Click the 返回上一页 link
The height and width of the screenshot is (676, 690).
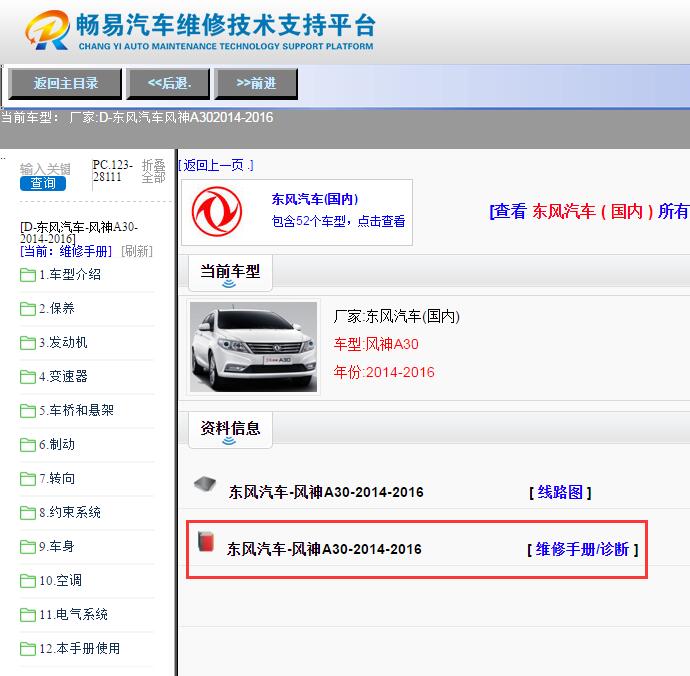point(216,165)
